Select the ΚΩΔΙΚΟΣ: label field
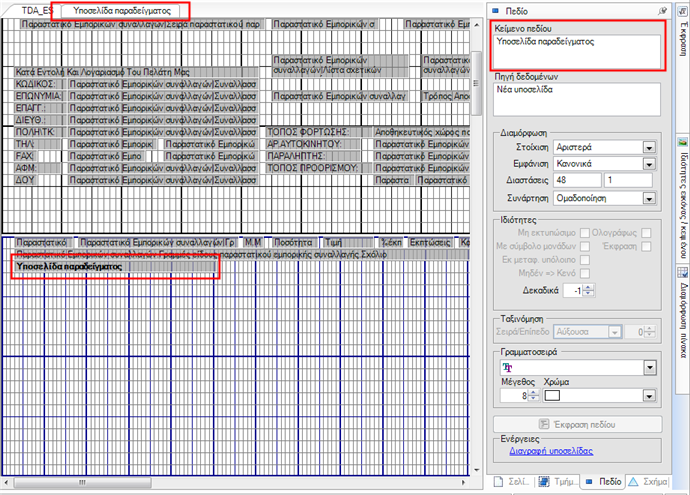Viewport: 690px width, 495px height. 37,84
